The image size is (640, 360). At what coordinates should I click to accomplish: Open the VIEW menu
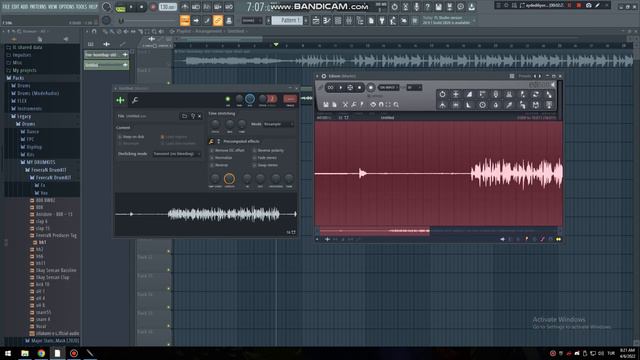click(53, 7)
